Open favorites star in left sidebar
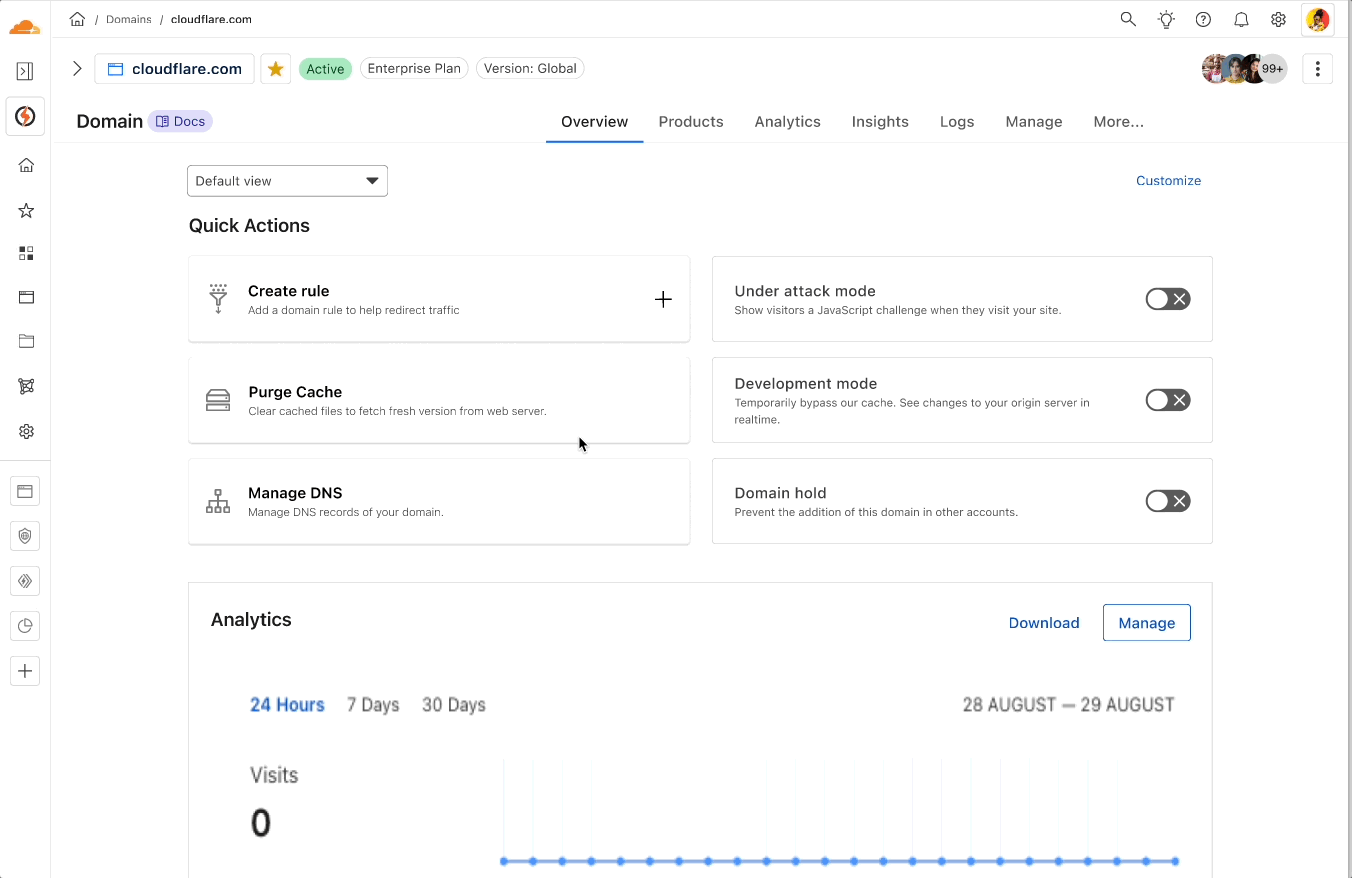 27,210
